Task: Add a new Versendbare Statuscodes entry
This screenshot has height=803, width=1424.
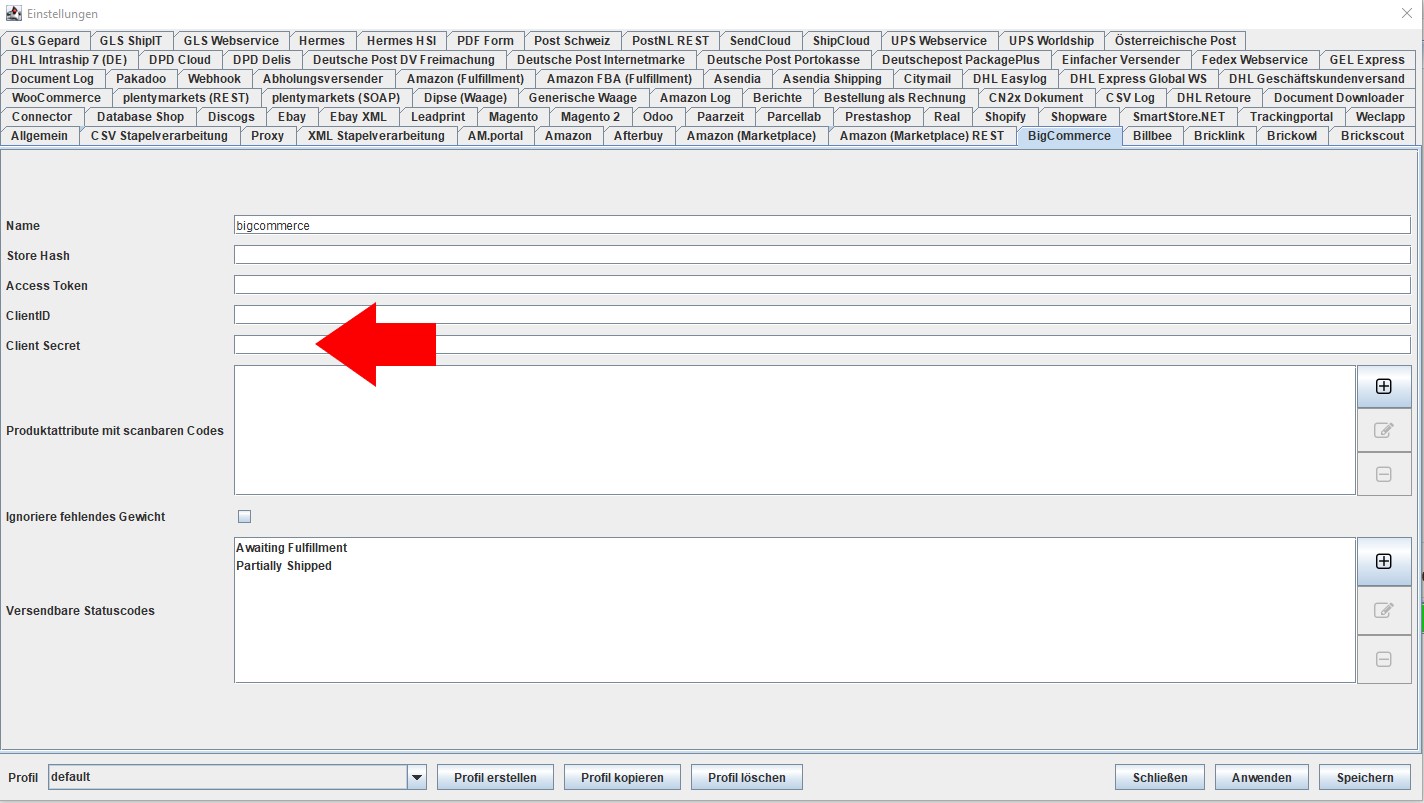Action: click(1384, 561)
